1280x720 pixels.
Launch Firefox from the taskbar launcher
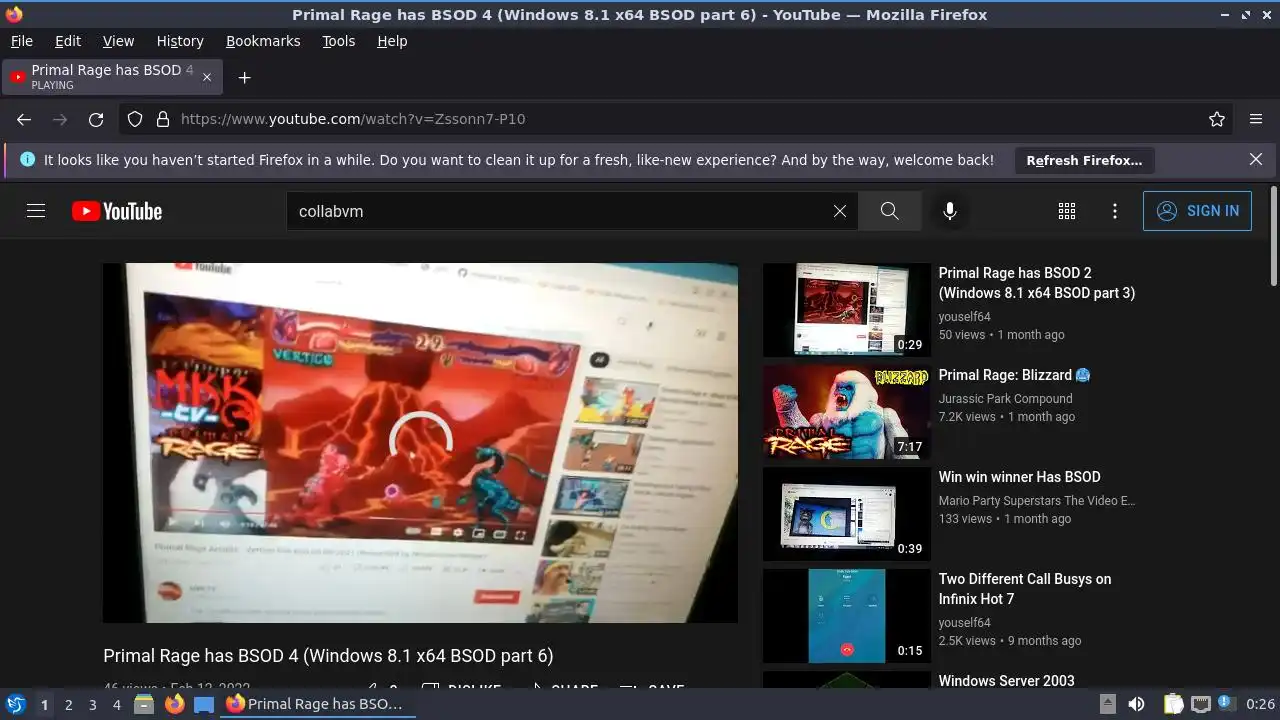(174, 704)
